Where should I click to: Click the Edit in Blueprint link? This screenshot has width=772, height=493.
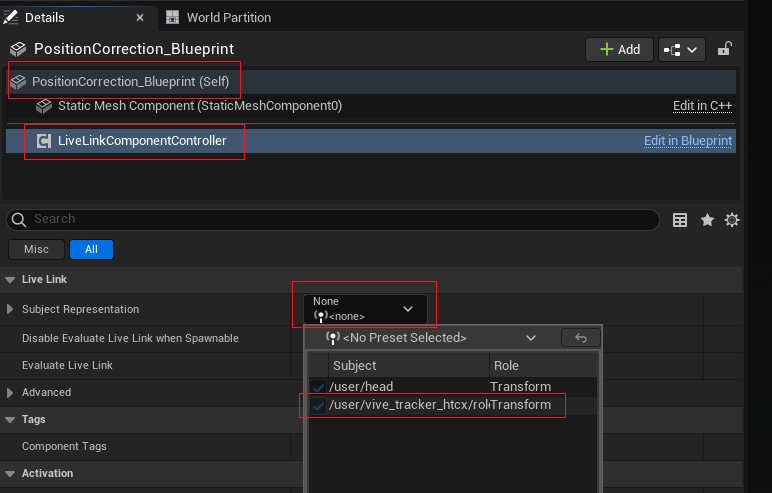(x=688, y=141)
